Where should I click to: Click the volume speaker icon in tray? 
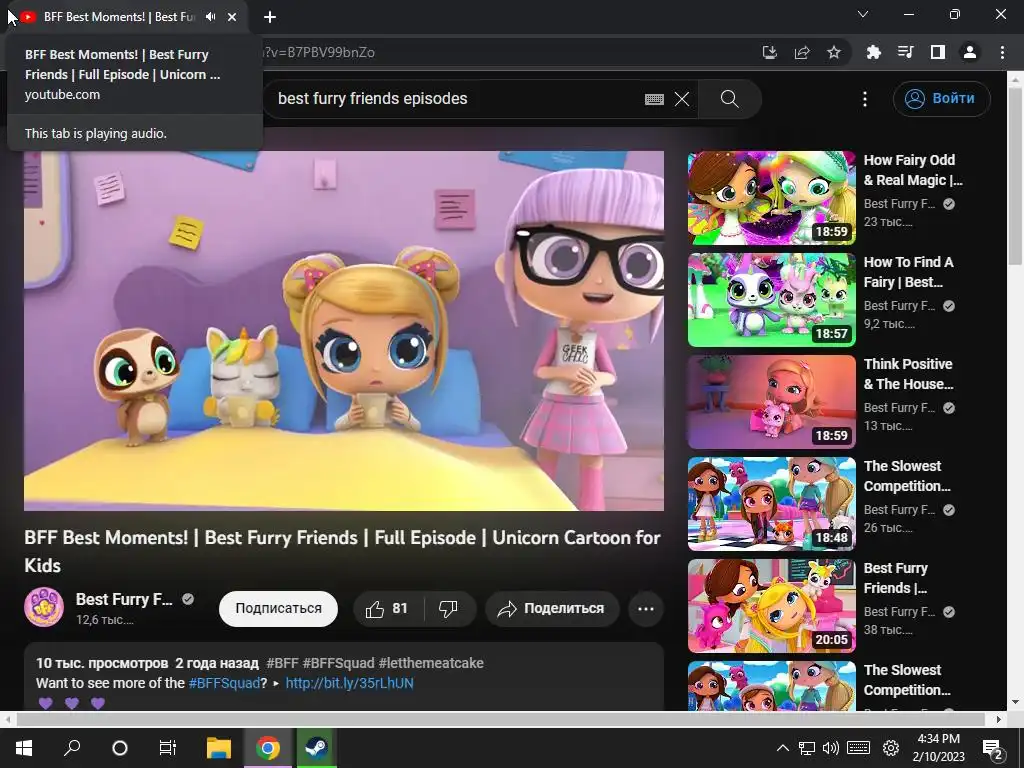click(831, 748)
